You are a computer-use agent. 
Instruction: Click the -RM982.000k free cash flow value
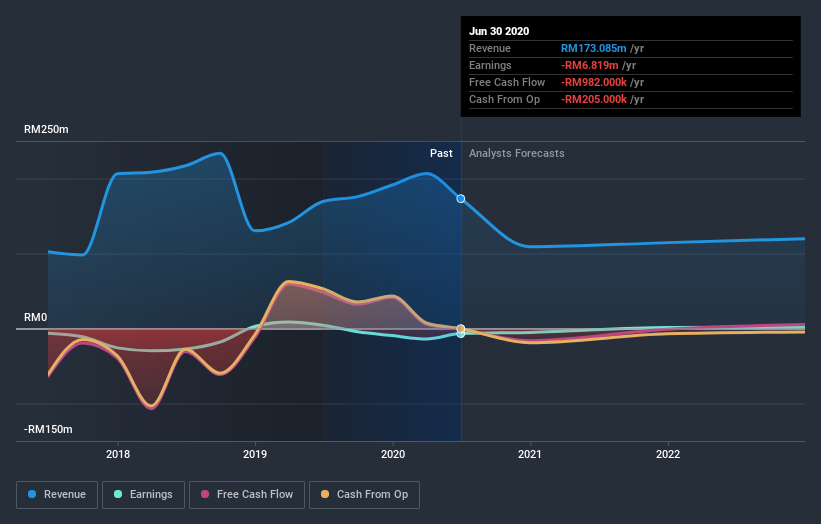point(594,82)
